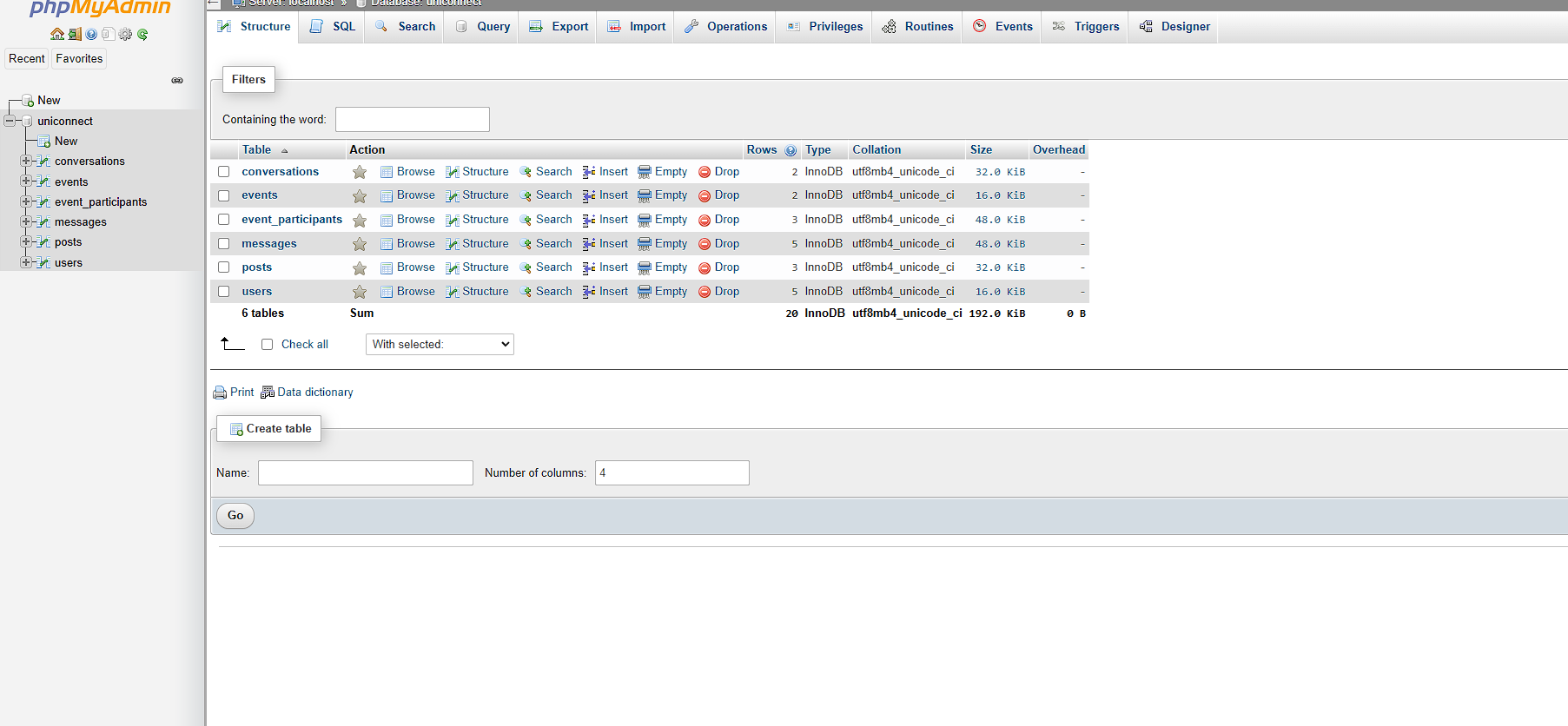Open the 'With selected:' dropdown

click(440, 345)
